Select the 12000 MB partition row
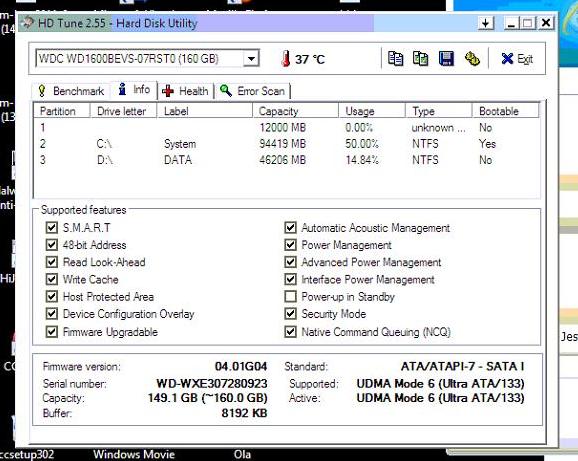 (x=286, y=128)
